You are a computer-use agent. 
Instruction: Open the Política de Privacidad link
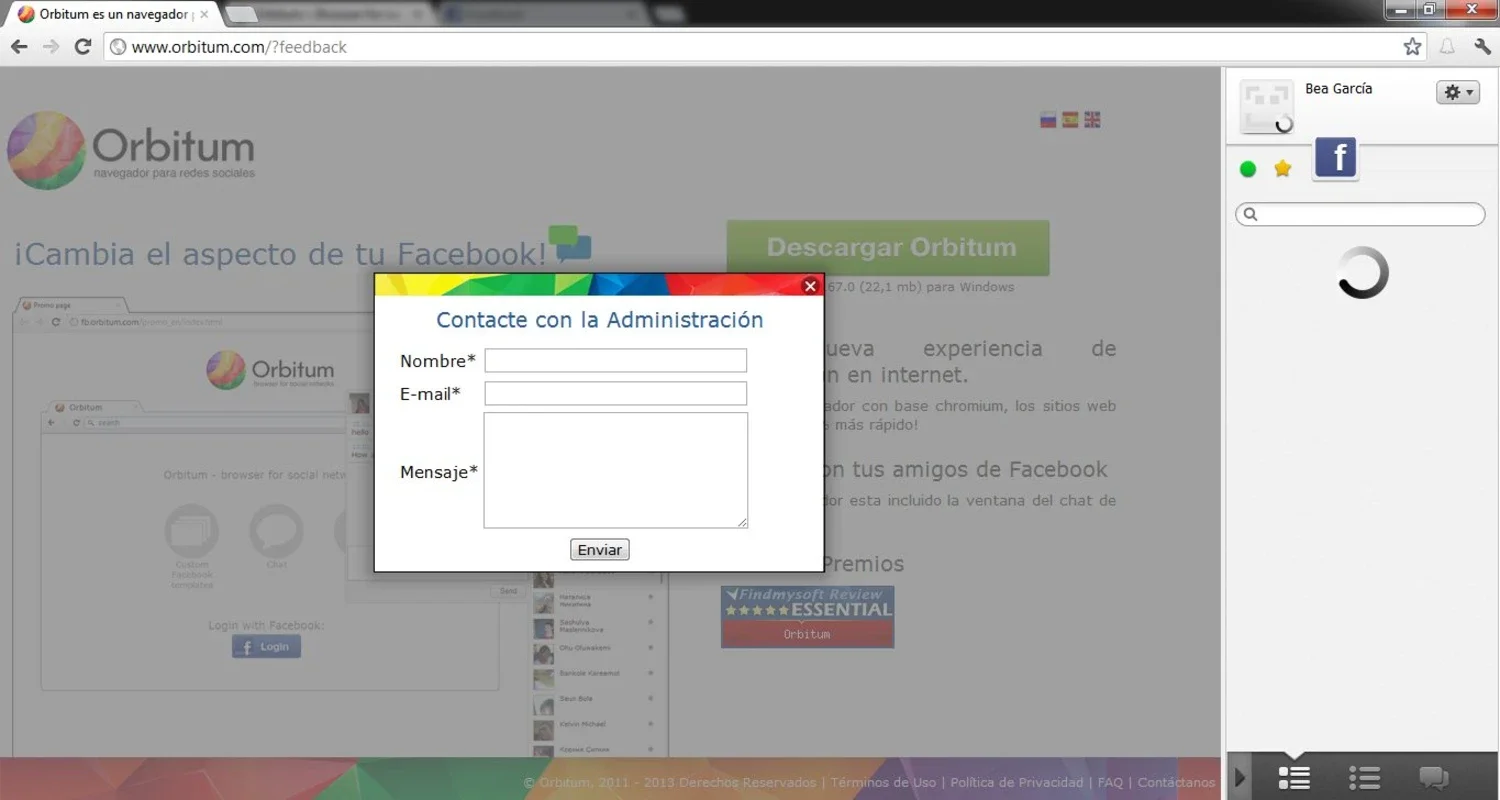click(1016, 783)
